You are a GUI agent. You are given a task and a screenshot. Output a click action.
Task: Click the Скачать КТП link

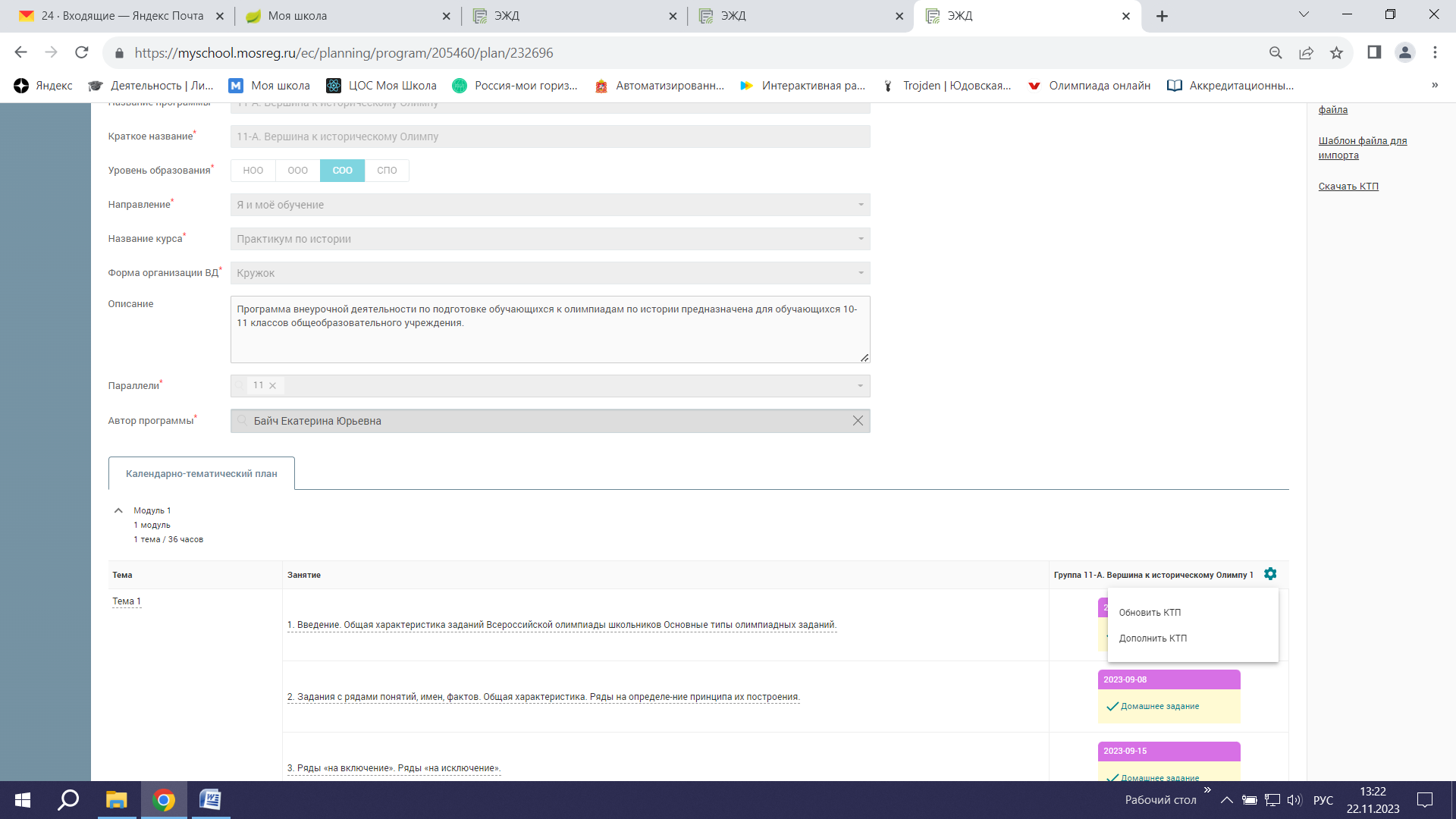point(1348,187)
